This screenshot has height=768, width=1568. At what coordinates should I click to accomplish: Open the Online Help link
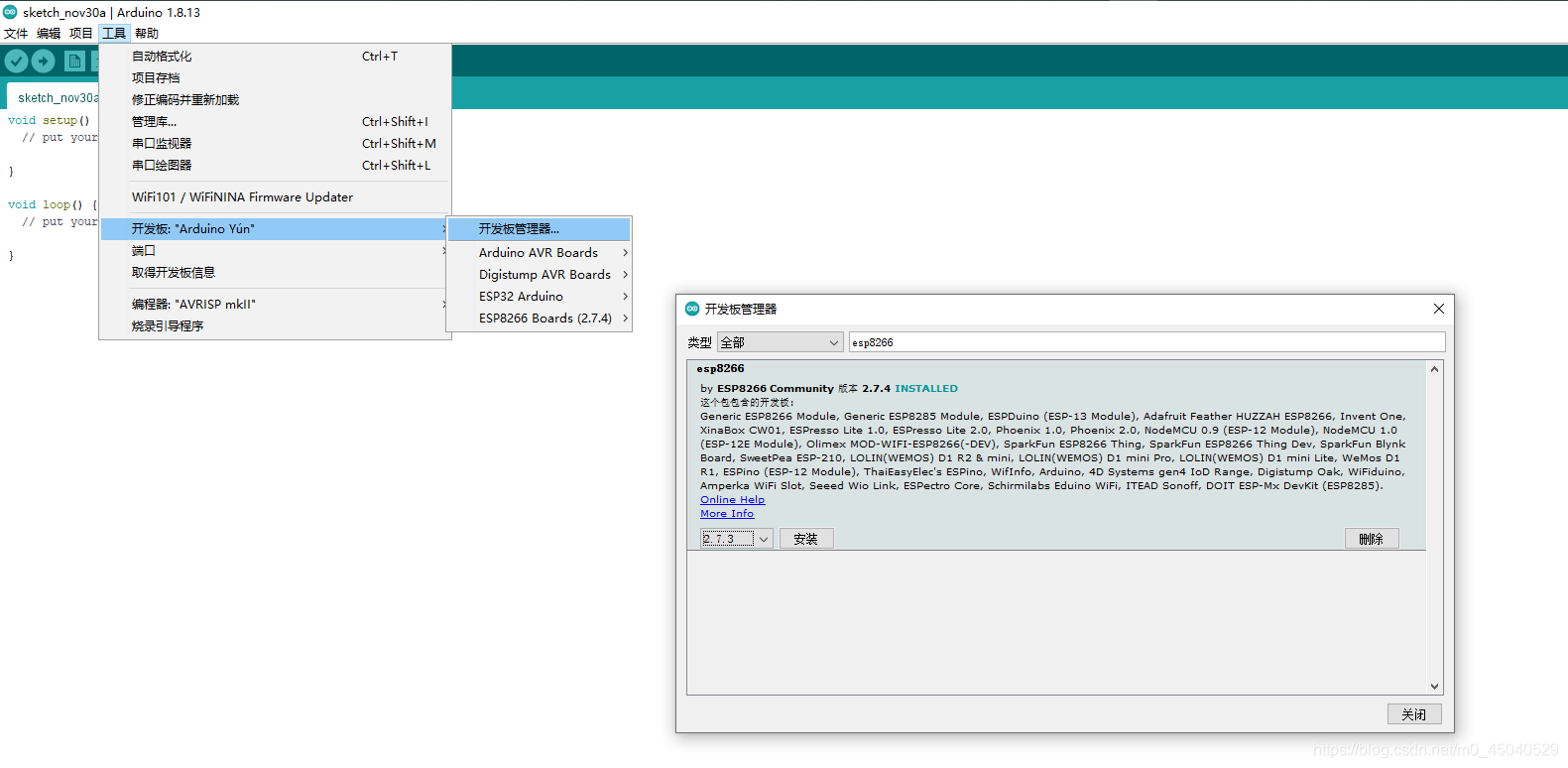click(732, 500)
